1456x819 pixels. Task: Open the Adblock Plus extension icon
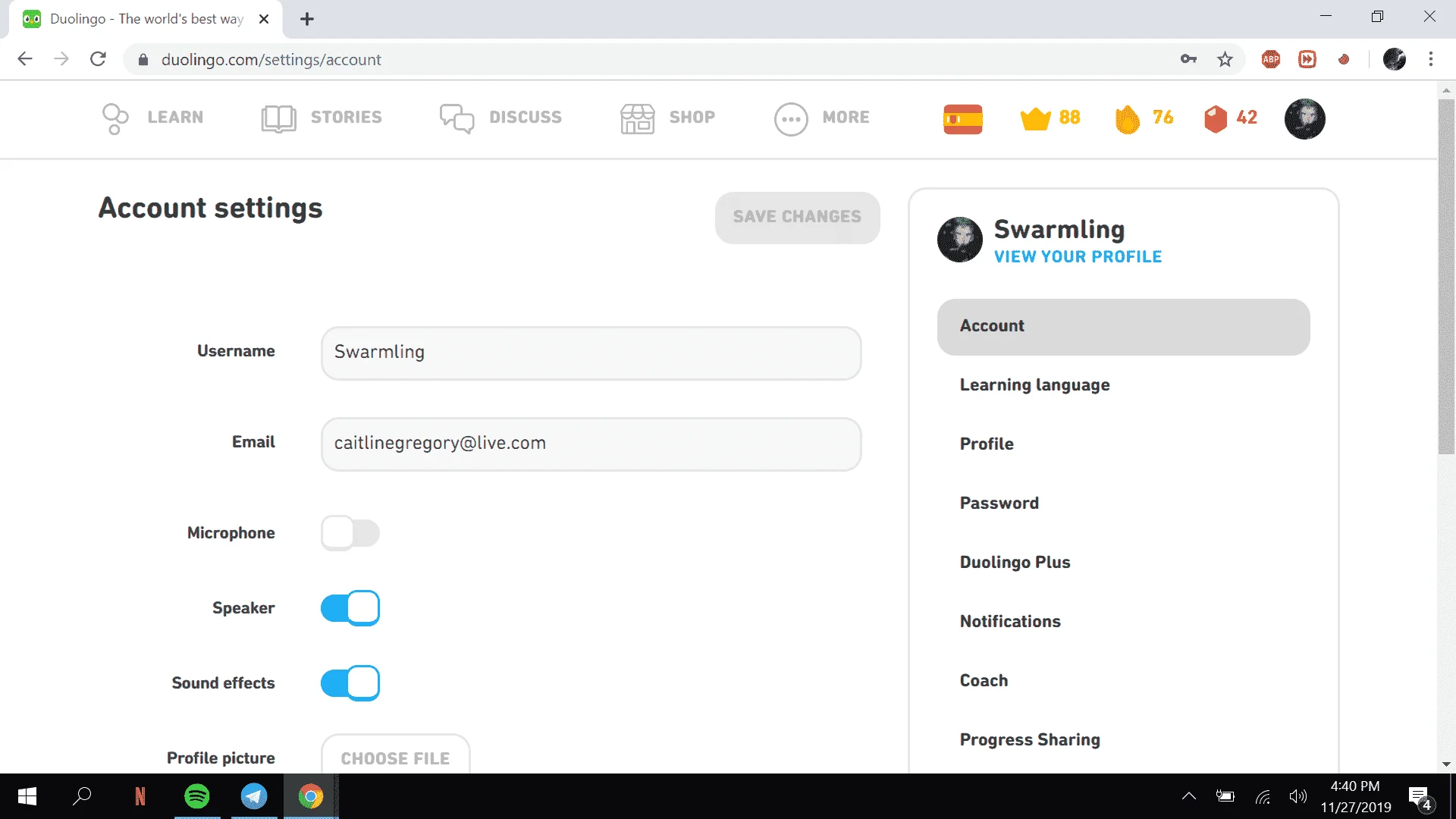(x=1271, y=59)
